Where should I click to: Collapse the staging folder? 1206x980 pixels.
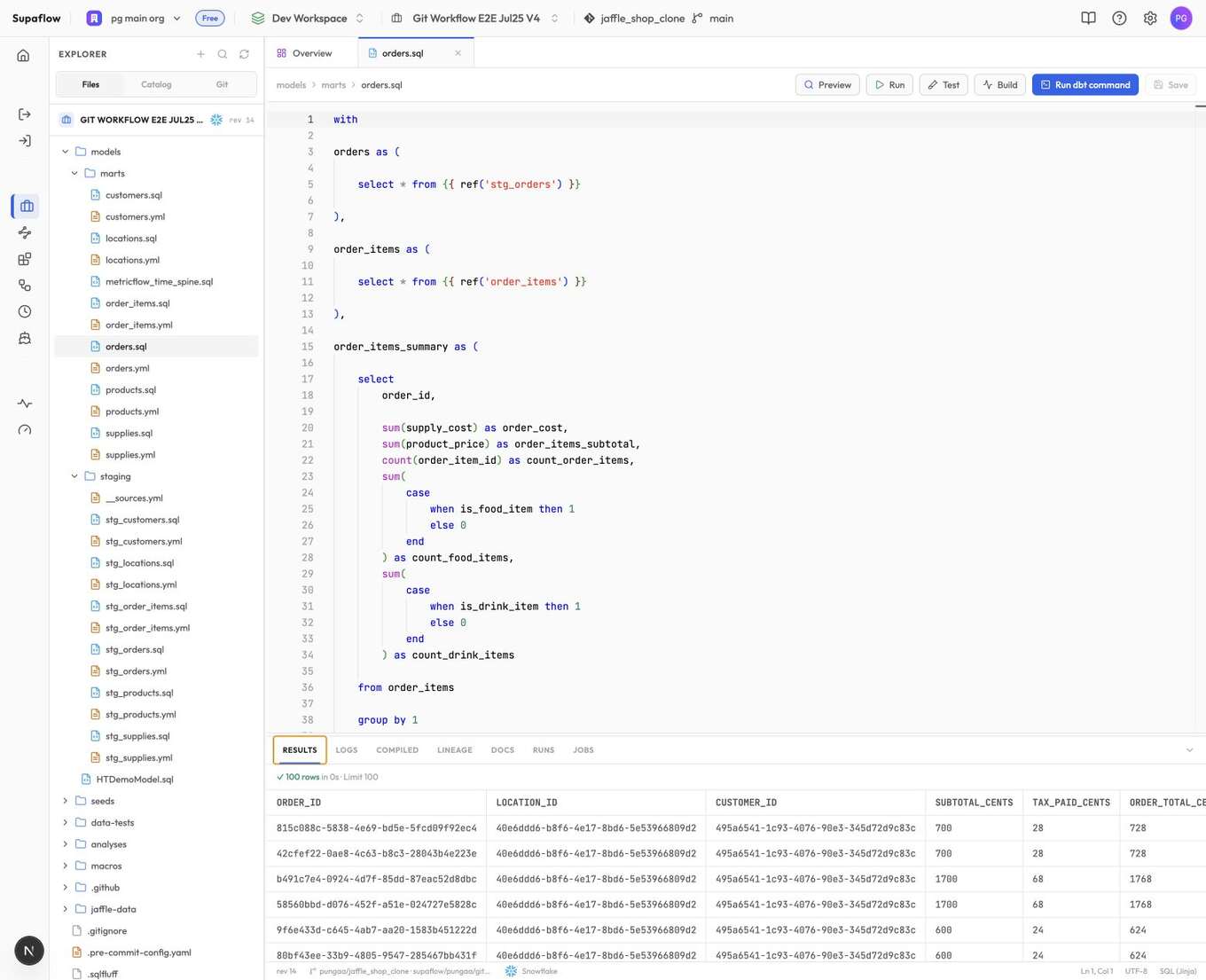pyautogui.click(x=74, y=476)
